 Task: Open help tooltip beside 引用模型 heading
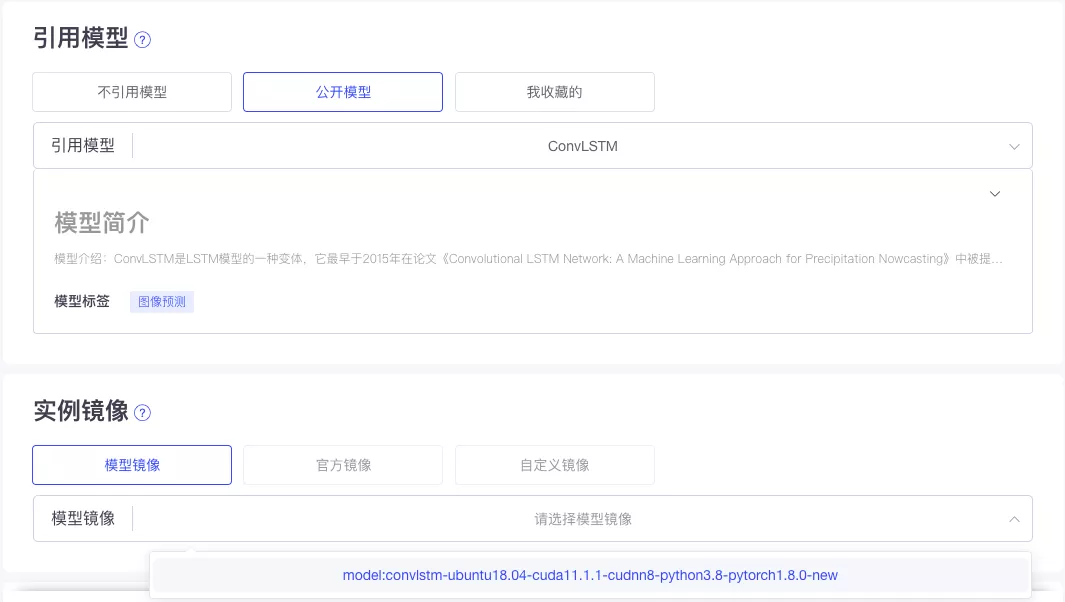click(143, 39)
